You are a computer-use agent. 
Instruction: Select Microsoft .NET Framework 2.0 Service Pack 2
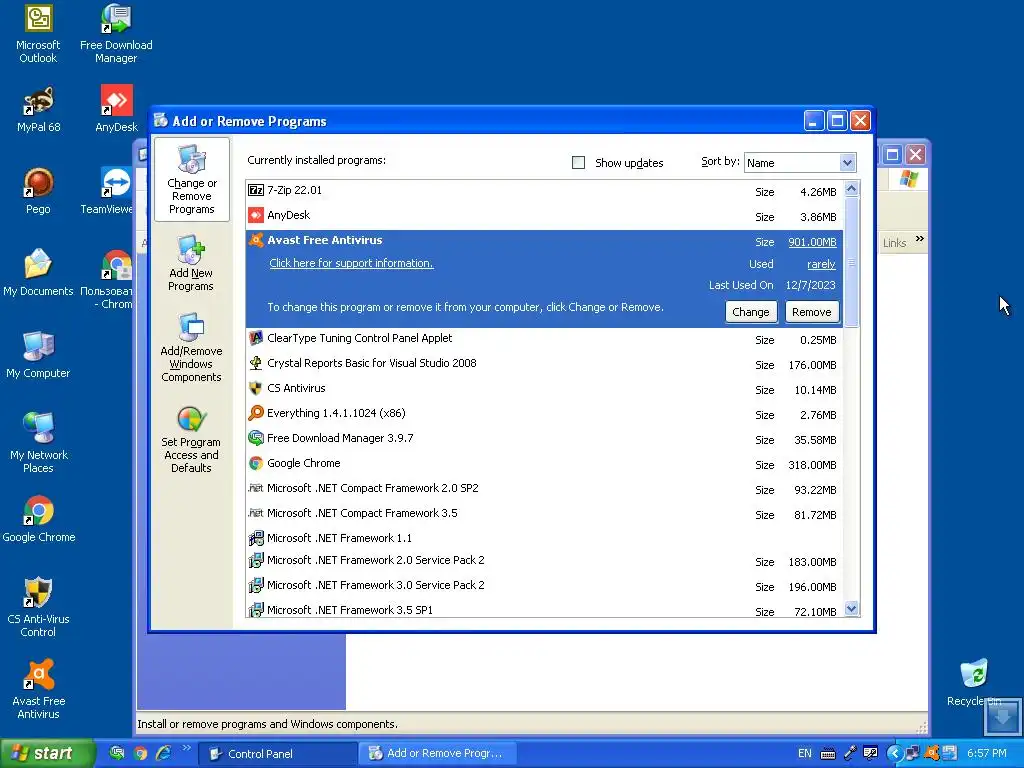tap(545, 560)
